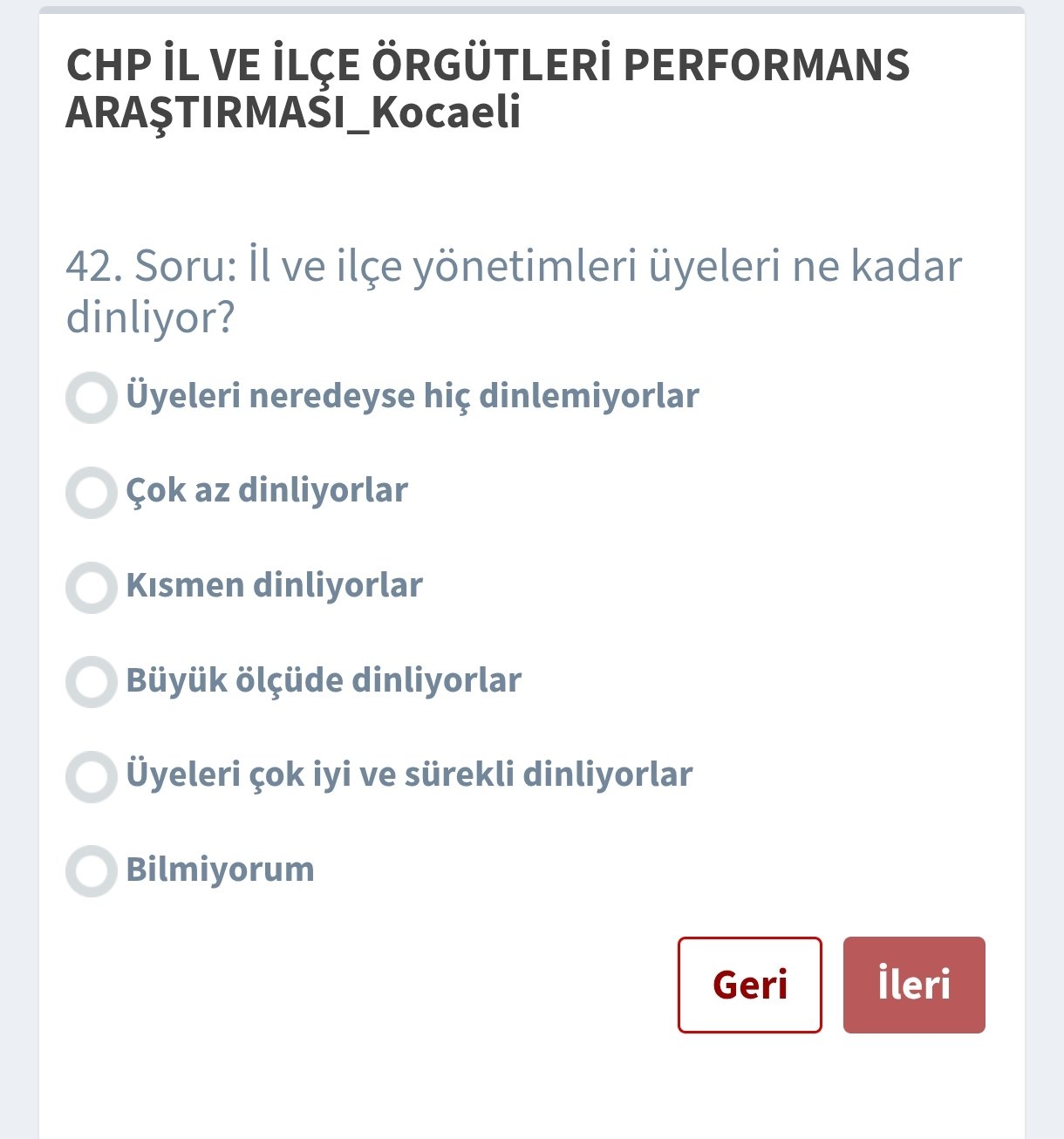1064x1139 pixels.
Task: Go back with the Geri button
Action: [x=749, y=985]
